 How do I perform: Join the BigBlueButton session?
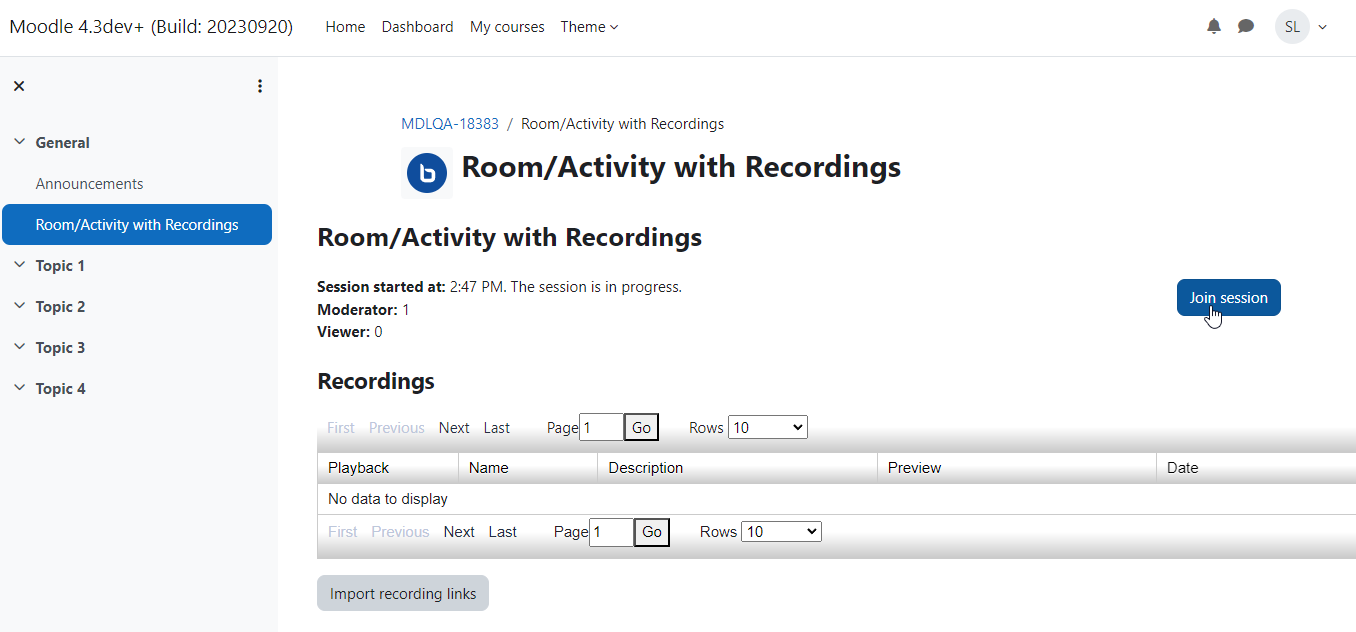click(1229, 297)
